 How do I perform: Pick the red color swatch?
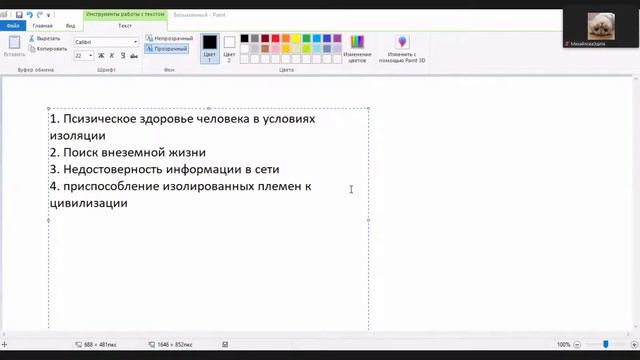pyautogui.click(x=276, y=38)
